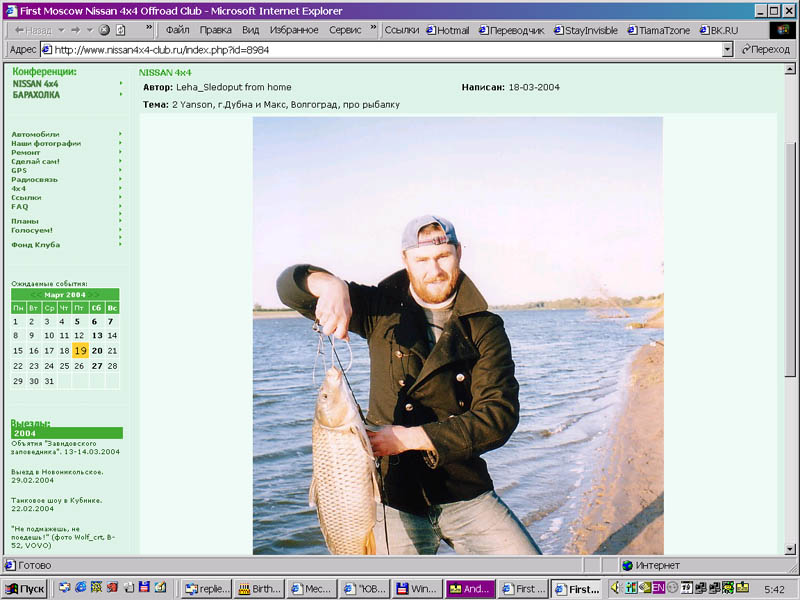This screenshot has height=600, width=800.
Task: Click the Back arrow button labeled Назад
Action: coord(33,30)
